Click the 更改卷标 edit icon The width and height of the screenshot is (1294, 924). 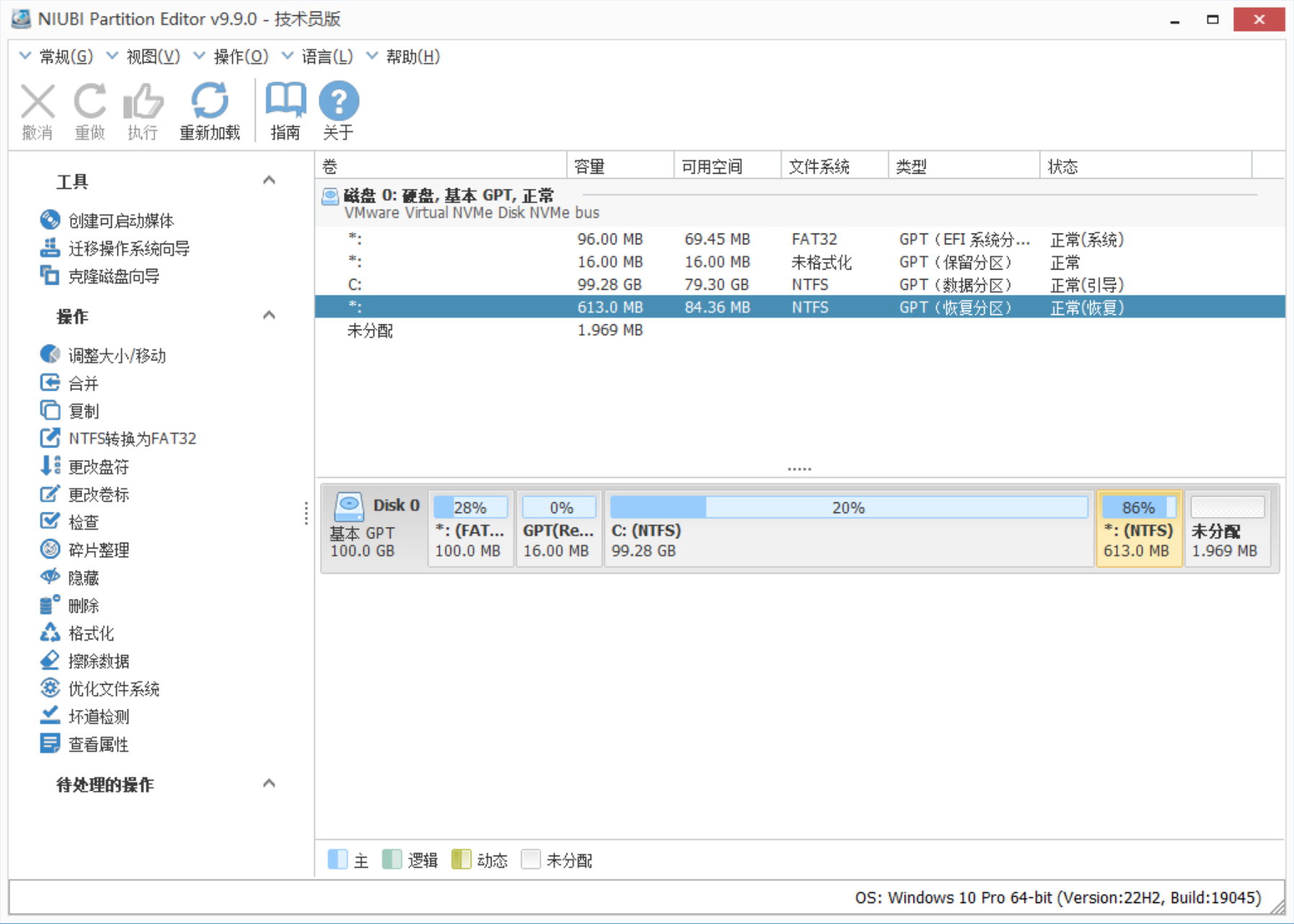pos(50,494)
